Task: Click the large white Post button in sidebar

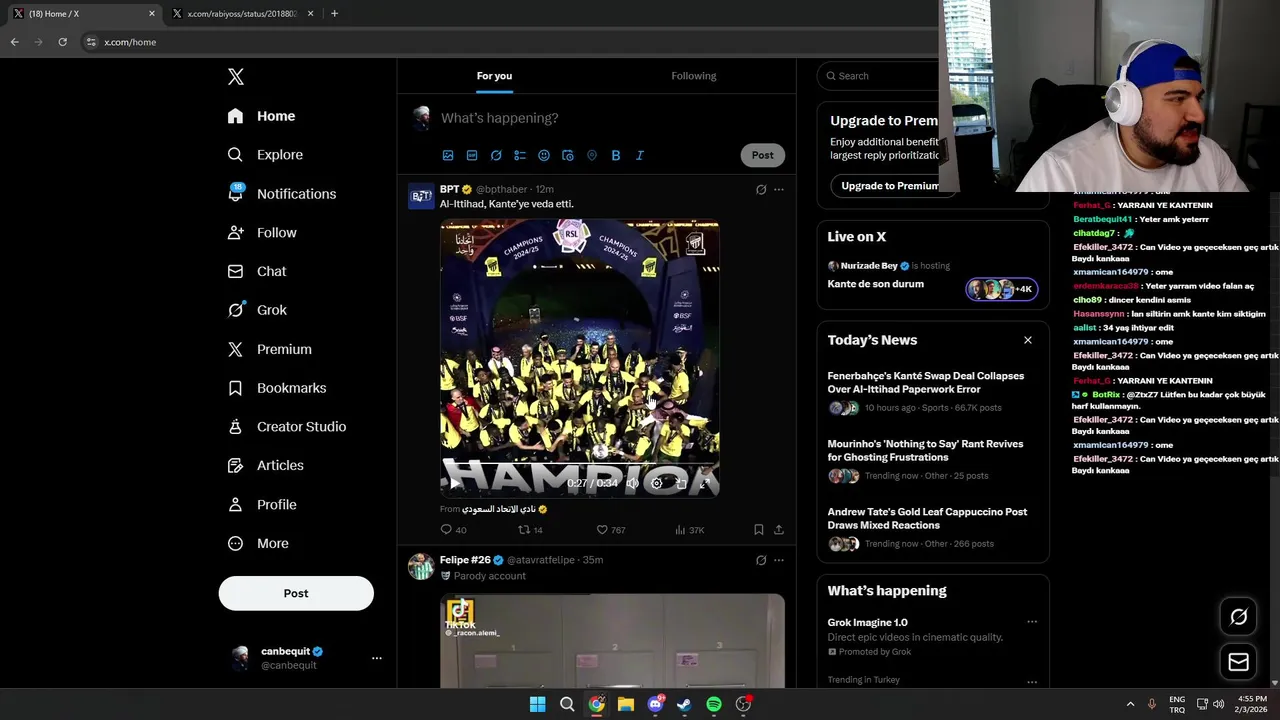Action: [x=296, y=593]
